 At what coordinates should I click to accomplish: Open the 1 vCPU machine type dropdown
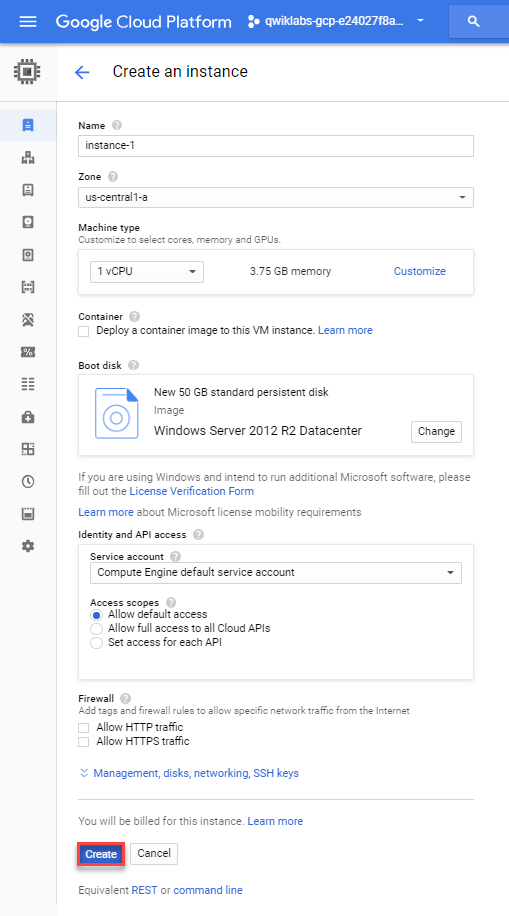147,272
